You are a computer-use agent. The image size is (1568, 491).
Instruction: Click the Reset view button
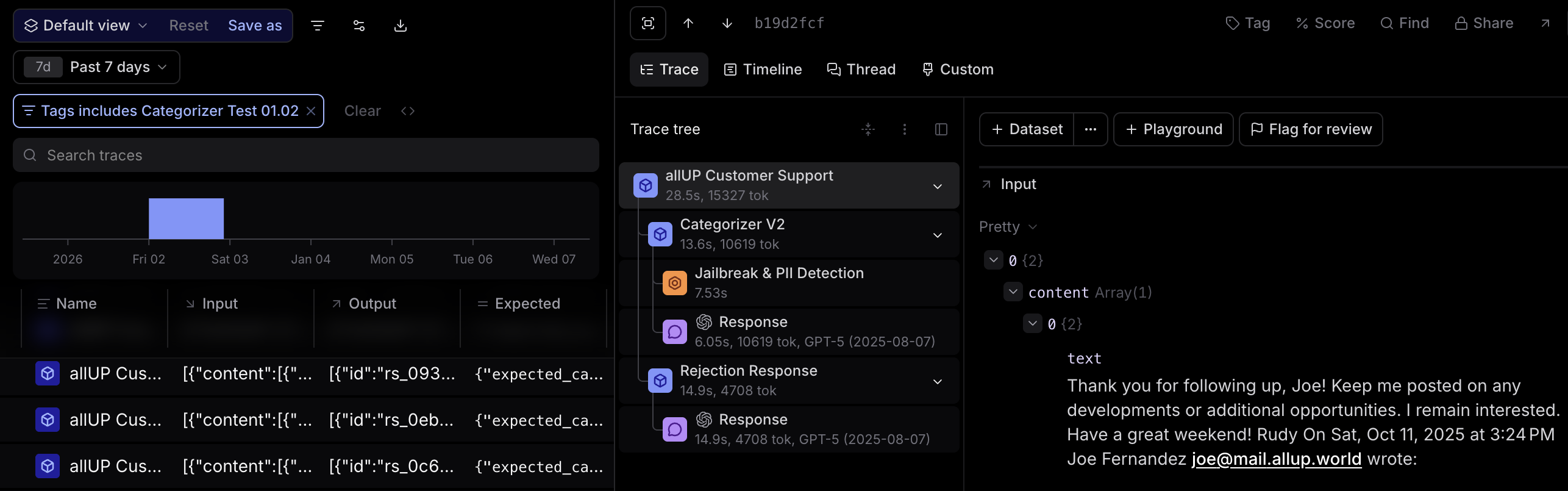tap(188, 26)
